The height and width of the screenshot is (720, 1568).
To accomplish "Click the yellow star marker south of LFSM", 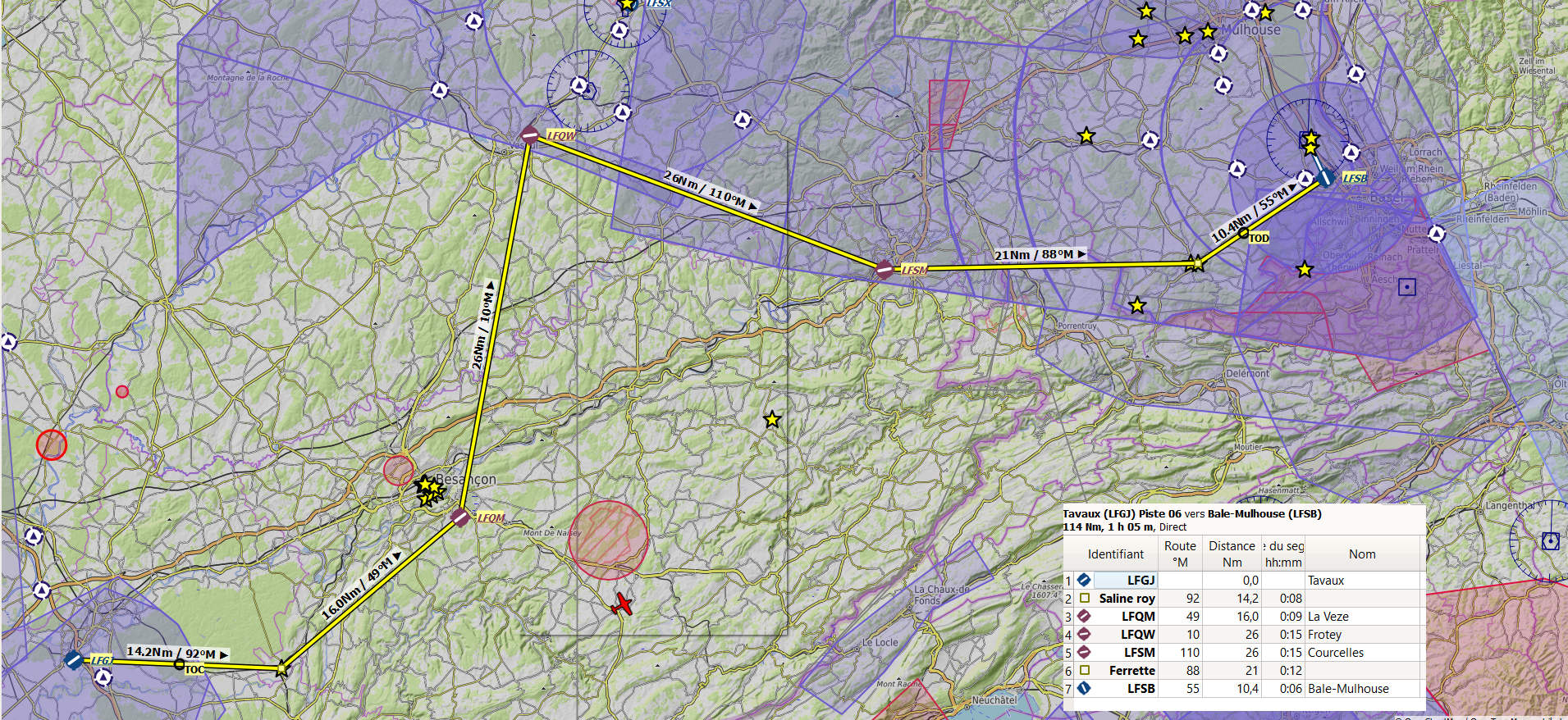I will pyautogui.click(x=772, y=420).
